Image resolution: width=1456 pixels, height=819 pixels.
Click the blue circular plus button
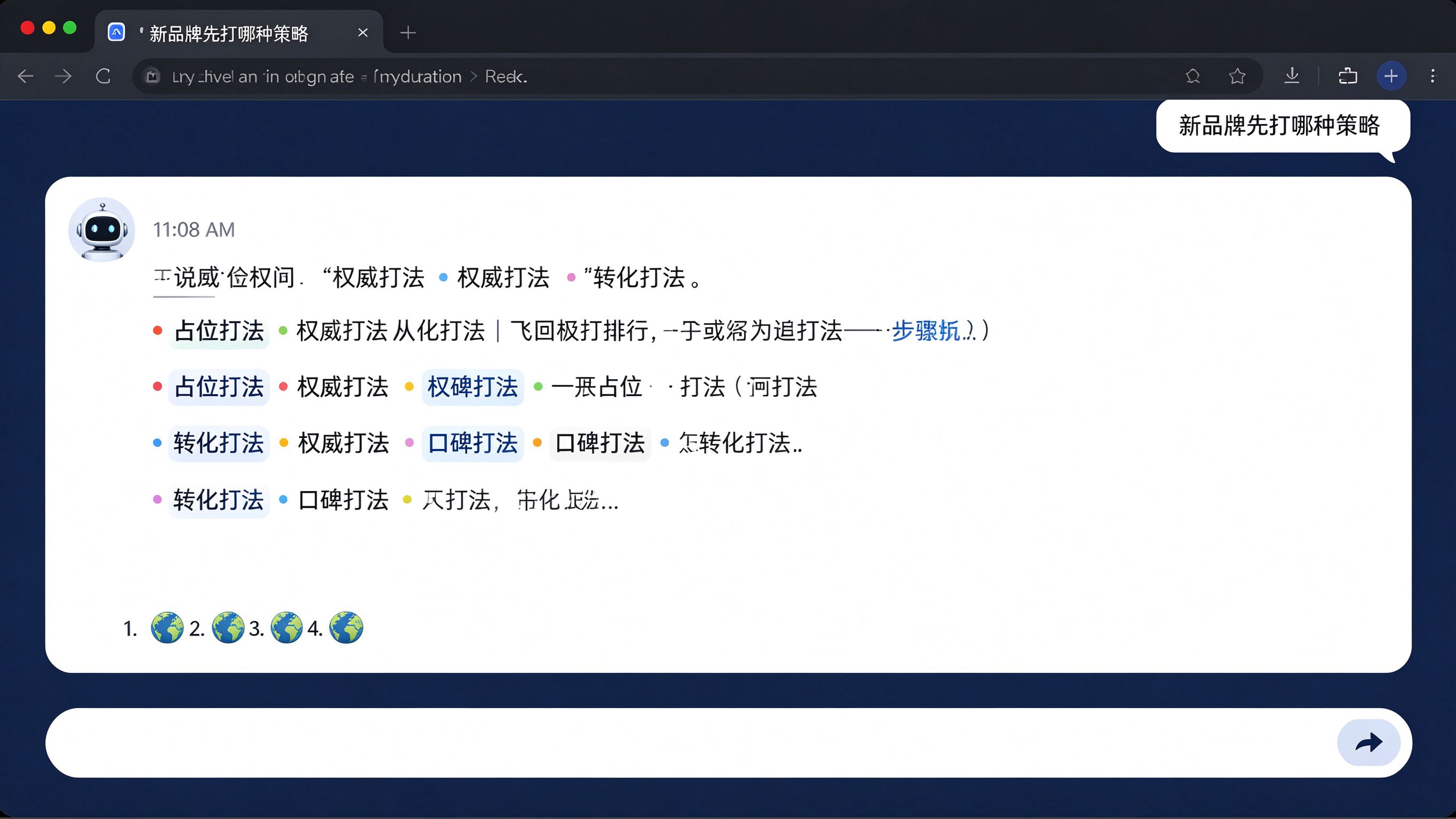1391,76
